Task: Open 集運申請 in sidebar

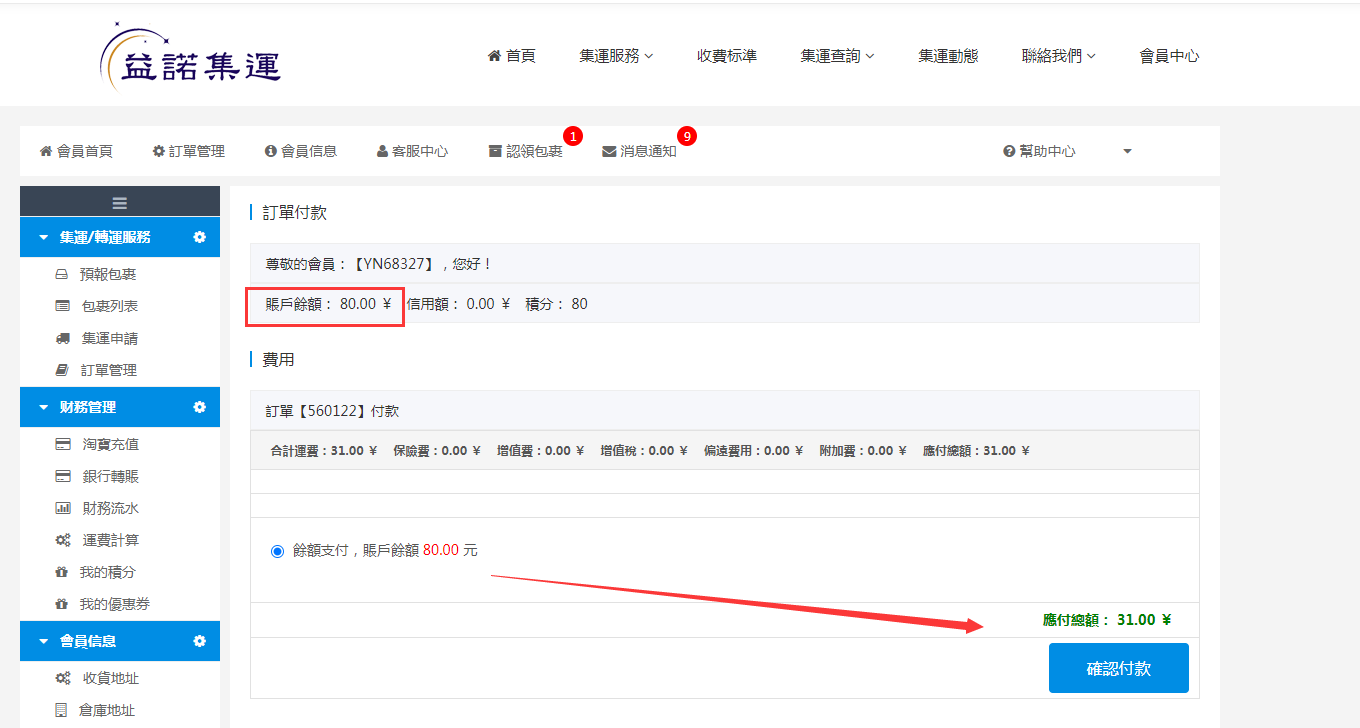Action: click(x=110, y=338)
